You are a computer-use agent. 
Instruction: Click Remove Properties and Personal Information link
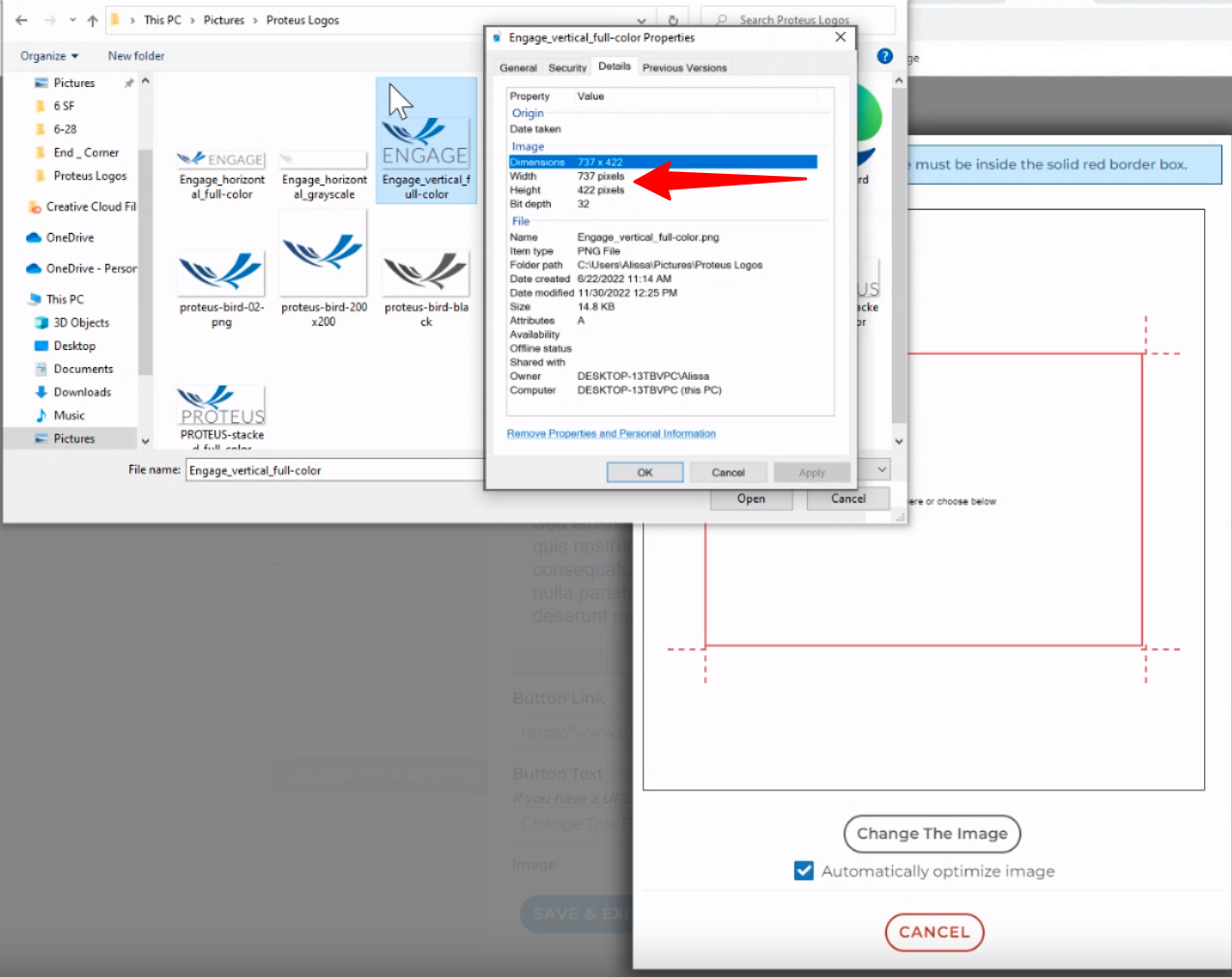click(x=612, y=434)
